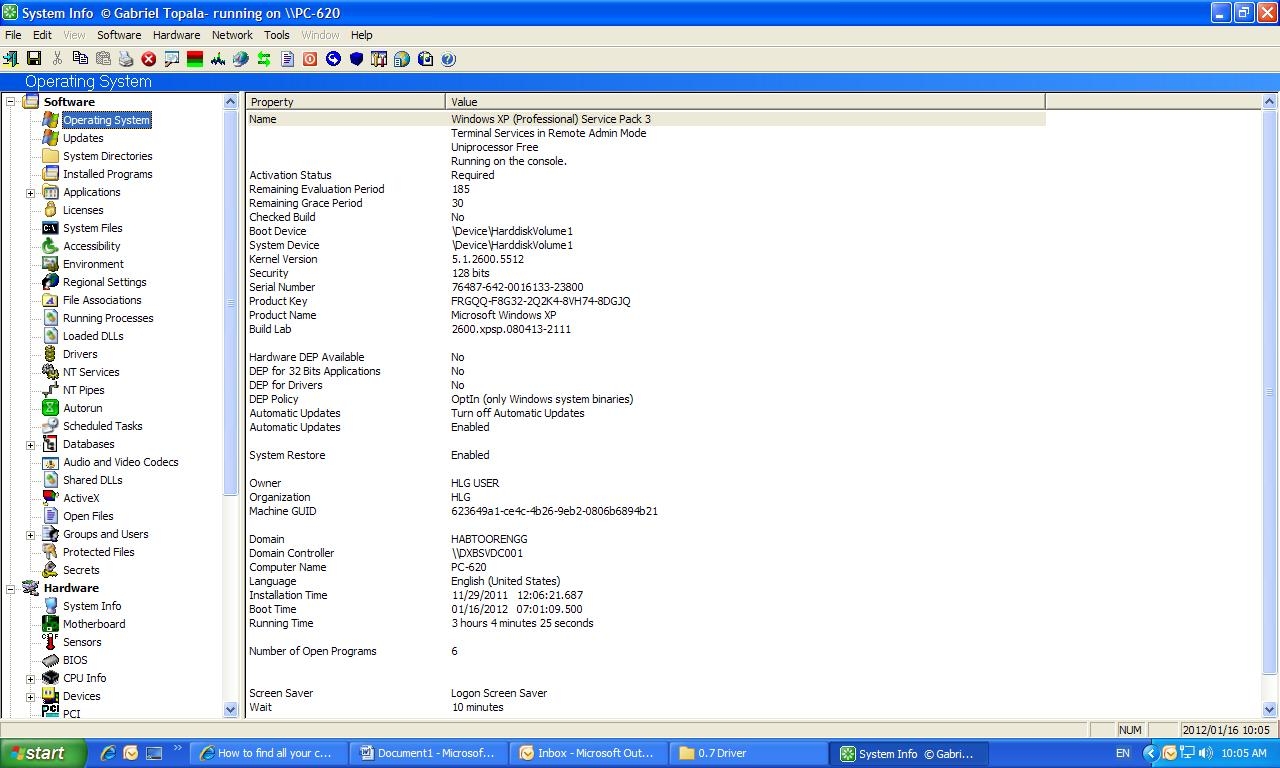Show hidden tray icons arrow
1280x768 pixels.
tap(1150, 753)
